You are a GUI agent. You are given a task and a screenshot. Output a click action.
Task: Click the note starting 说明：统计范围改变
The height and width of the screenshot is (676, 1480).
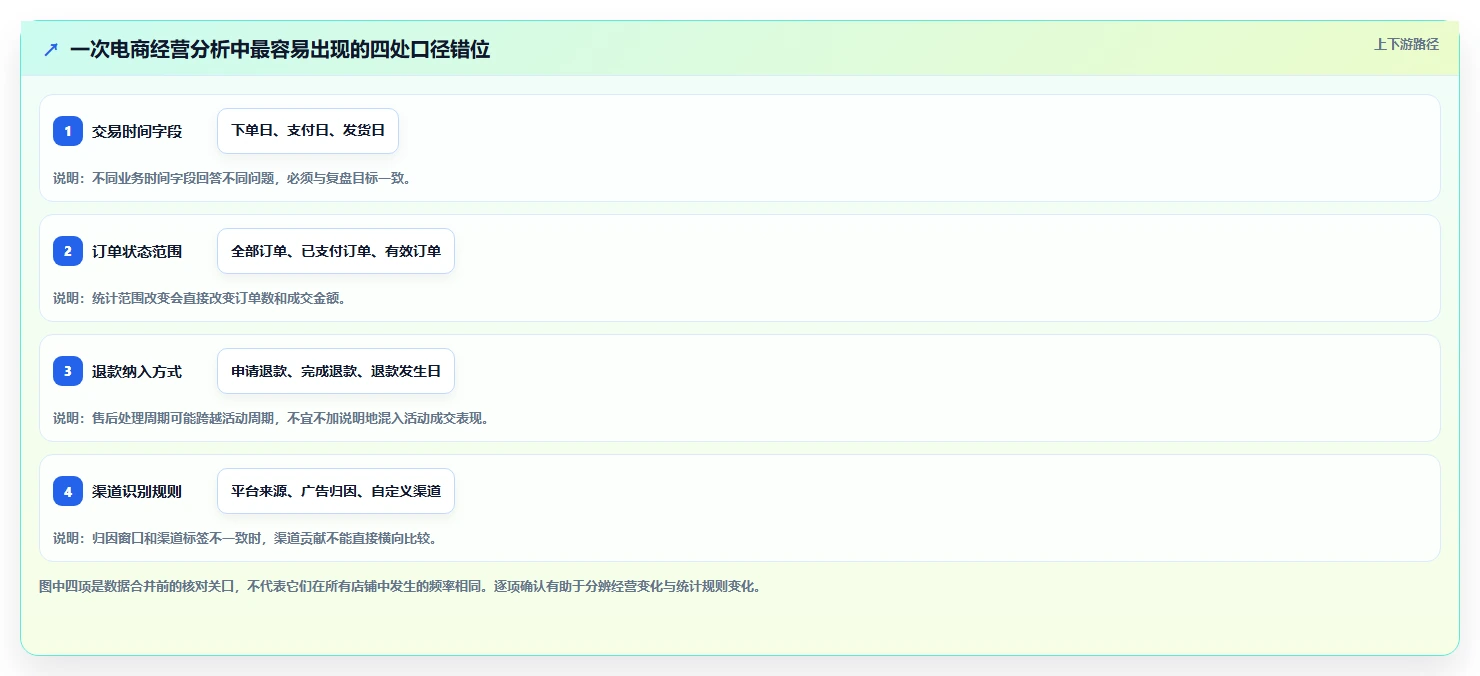[x=199, y=298]
